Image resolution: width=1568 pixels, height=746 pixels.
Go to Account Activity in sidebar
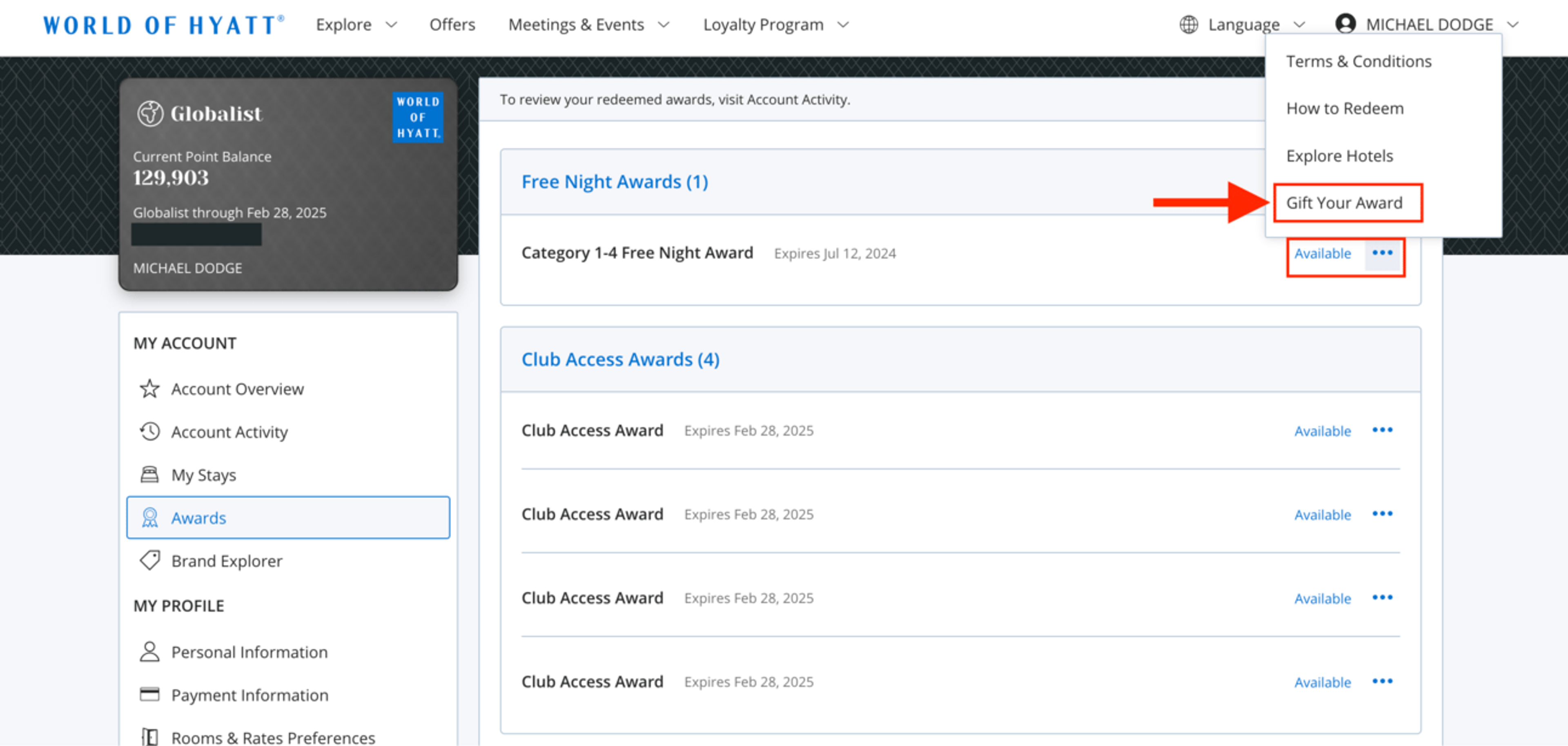(x=229, y=432)
